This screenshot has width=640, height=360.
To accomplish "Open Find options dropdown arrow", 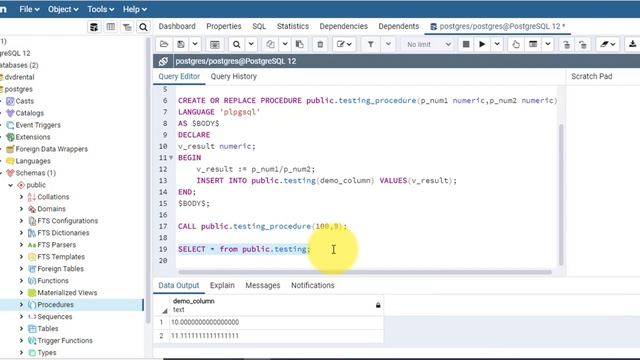I will coord(251,44).
